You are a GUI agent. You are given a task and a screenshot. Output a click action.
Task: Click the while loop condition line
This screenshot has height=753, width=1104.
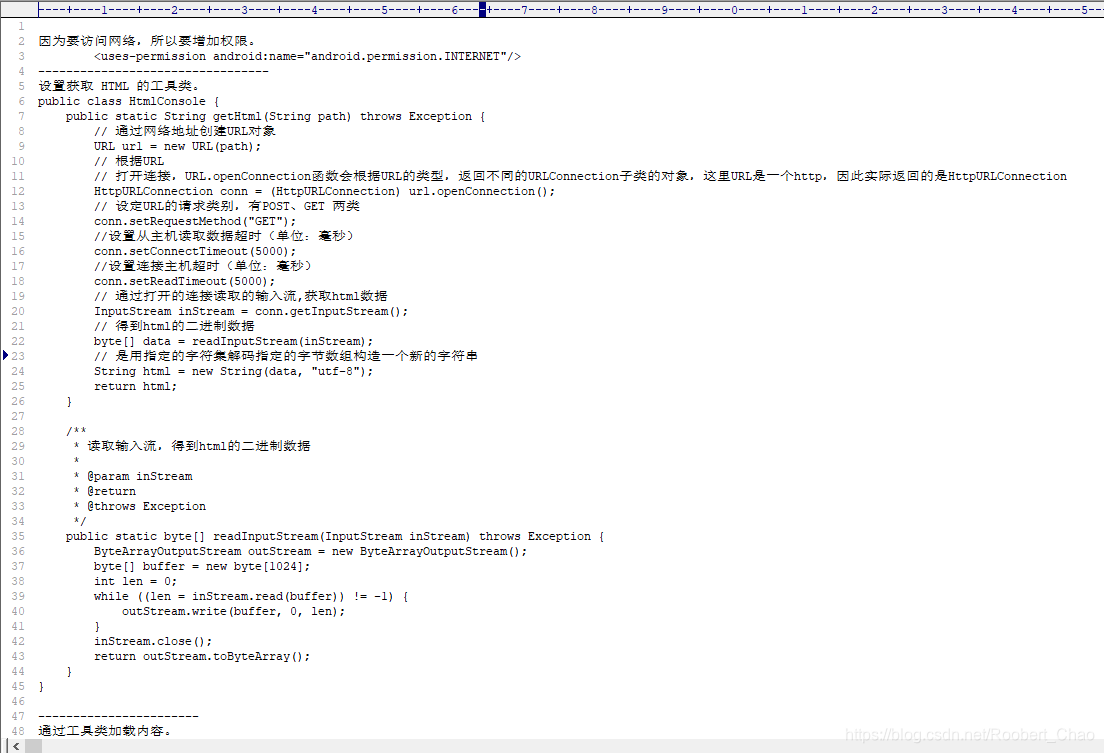[x=251, y=597]
